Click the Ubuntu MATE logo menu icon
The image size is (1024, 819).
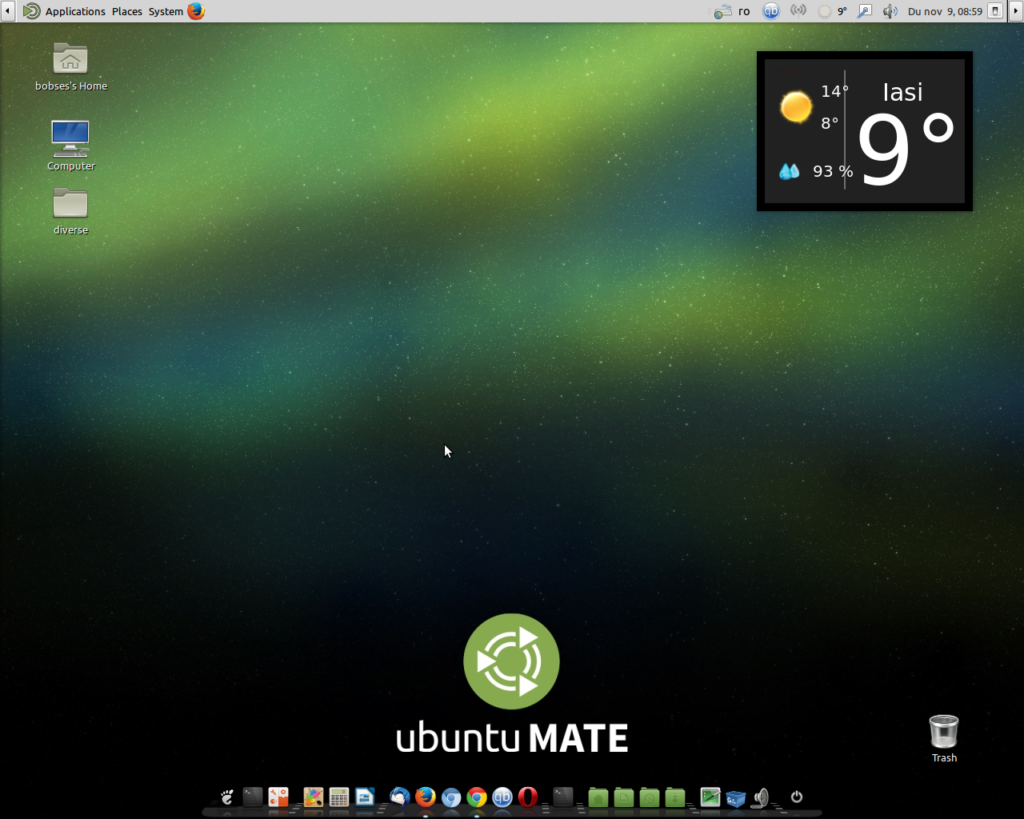pyautogui.click(x=31, y=11)
